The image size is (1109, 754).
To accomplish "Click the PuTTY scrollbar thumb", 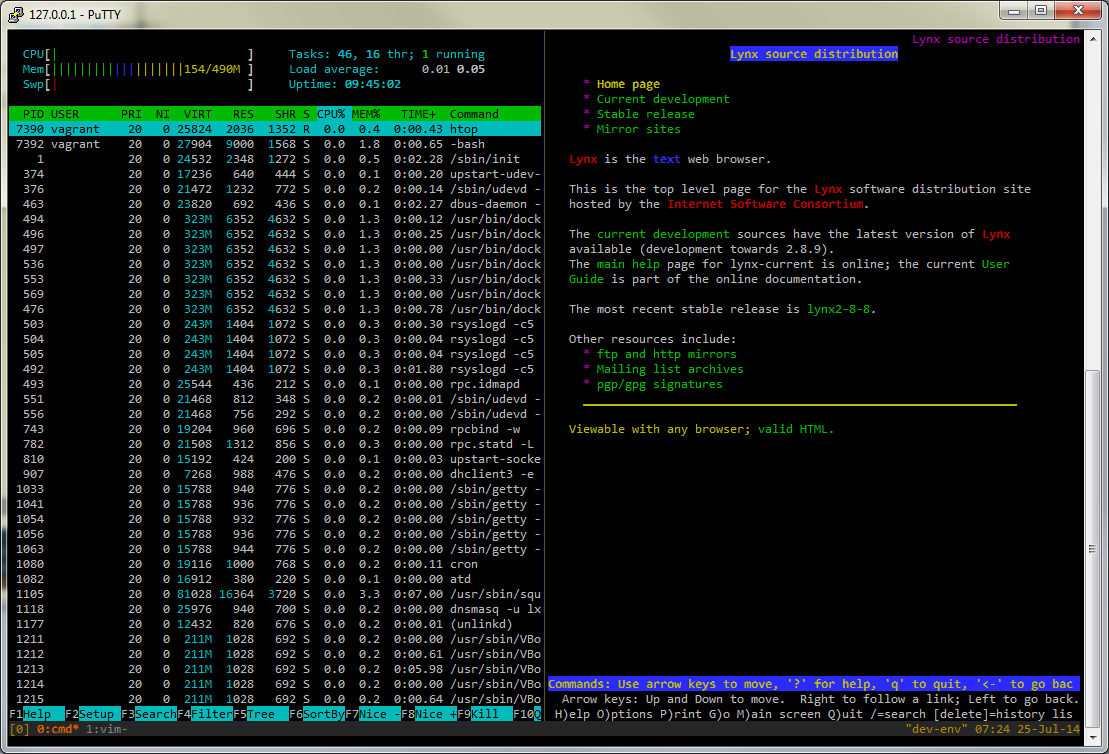I will [1093, 548].
